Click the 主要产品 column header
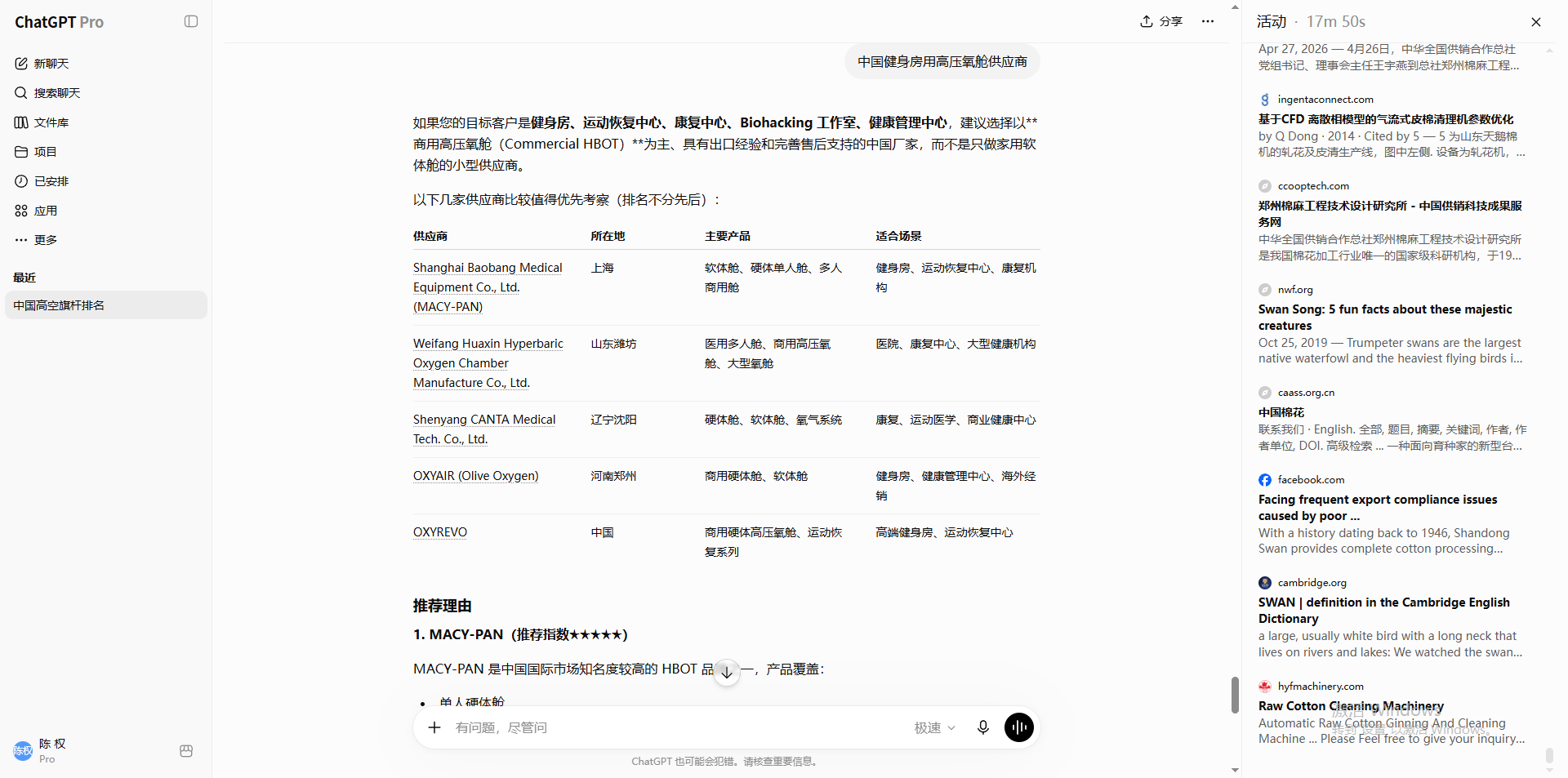1568x778 pixels. (728, 236)
